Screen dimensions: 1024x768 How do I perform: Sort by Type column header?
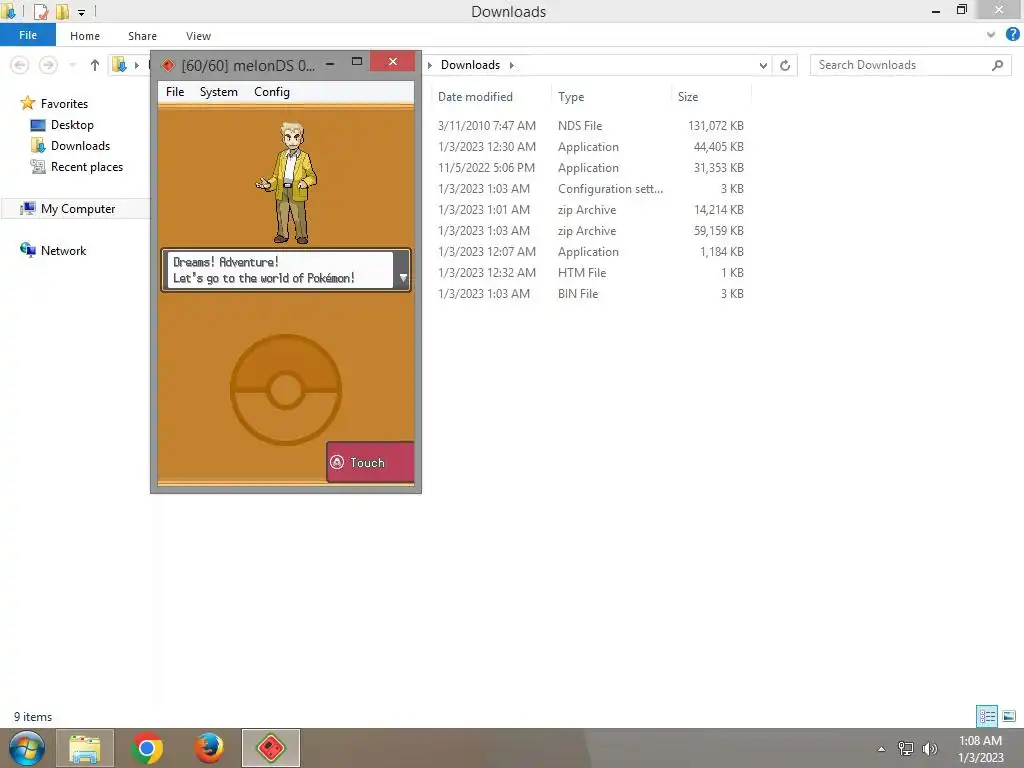tap(571, 97)
